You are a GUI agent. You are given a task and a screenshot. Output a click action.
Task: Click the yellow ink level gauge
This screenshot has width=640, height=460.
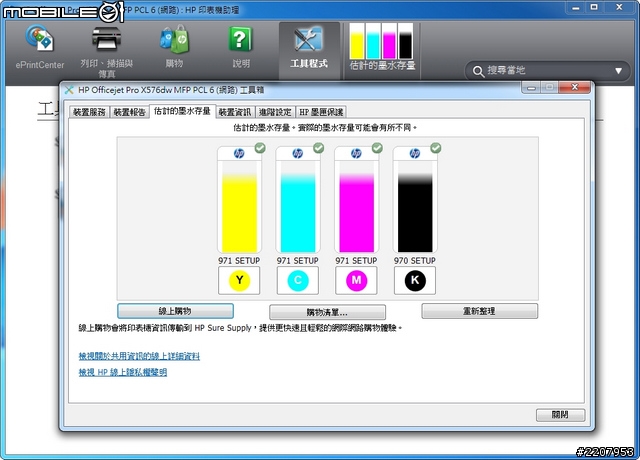pyautogui.click(x=239, y=206)
